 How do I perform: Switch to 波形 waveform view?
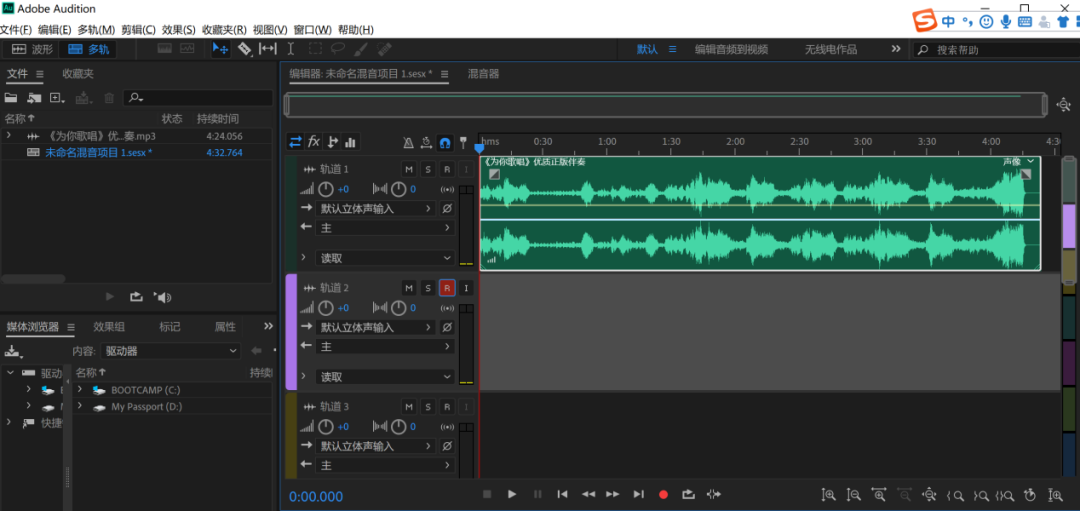[32, 49]
